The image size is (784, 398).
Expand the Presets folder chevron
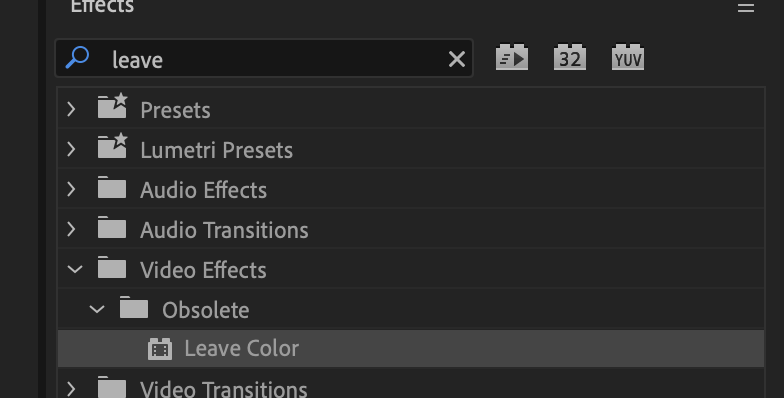click(x=72, y=109)
